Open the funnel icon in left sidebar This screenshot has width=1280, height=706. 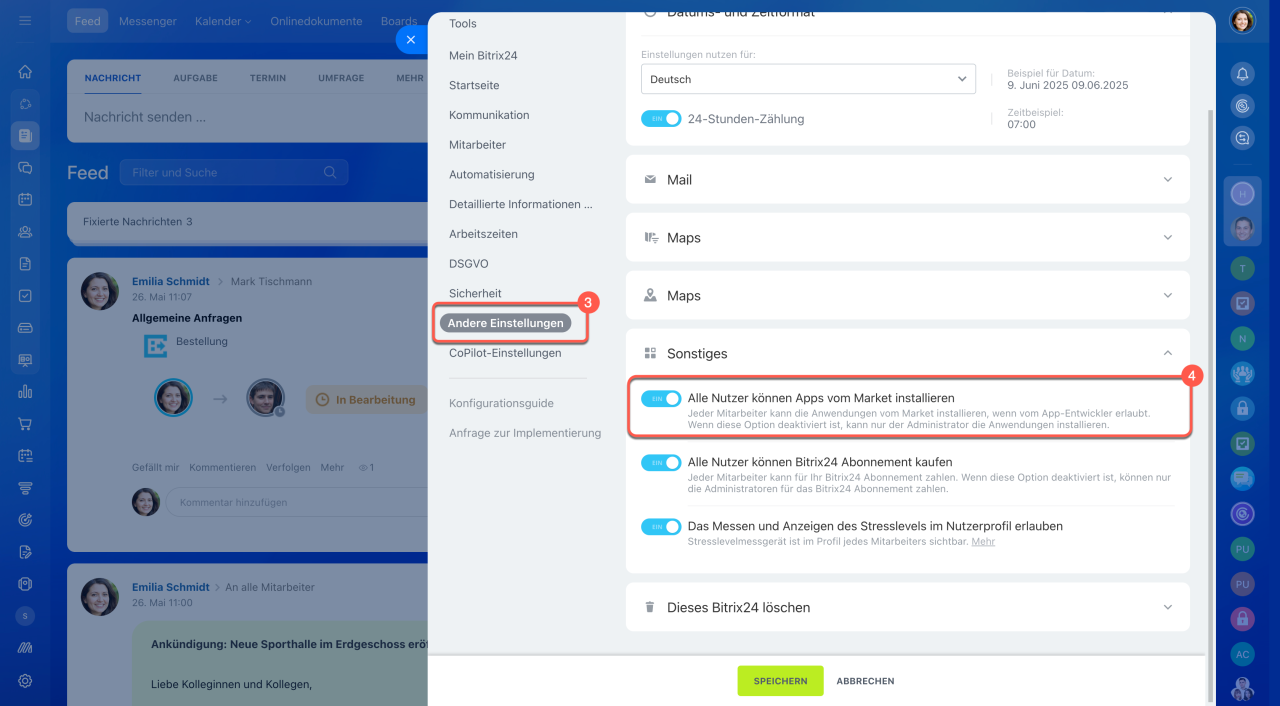point(25,488)
